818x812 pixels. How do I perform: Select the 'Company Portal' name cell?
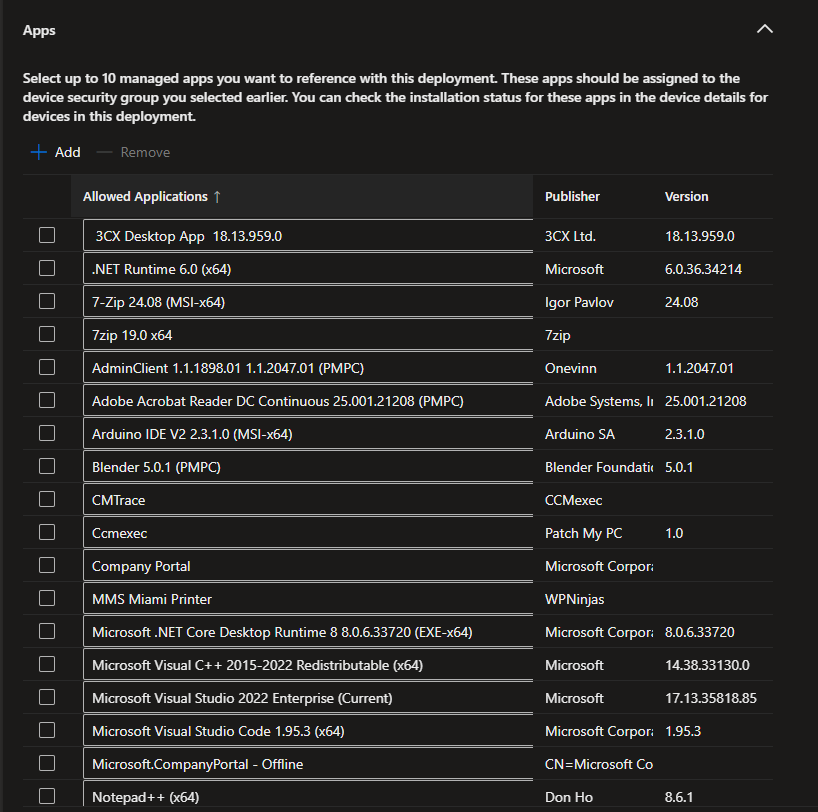coord(308,566)
